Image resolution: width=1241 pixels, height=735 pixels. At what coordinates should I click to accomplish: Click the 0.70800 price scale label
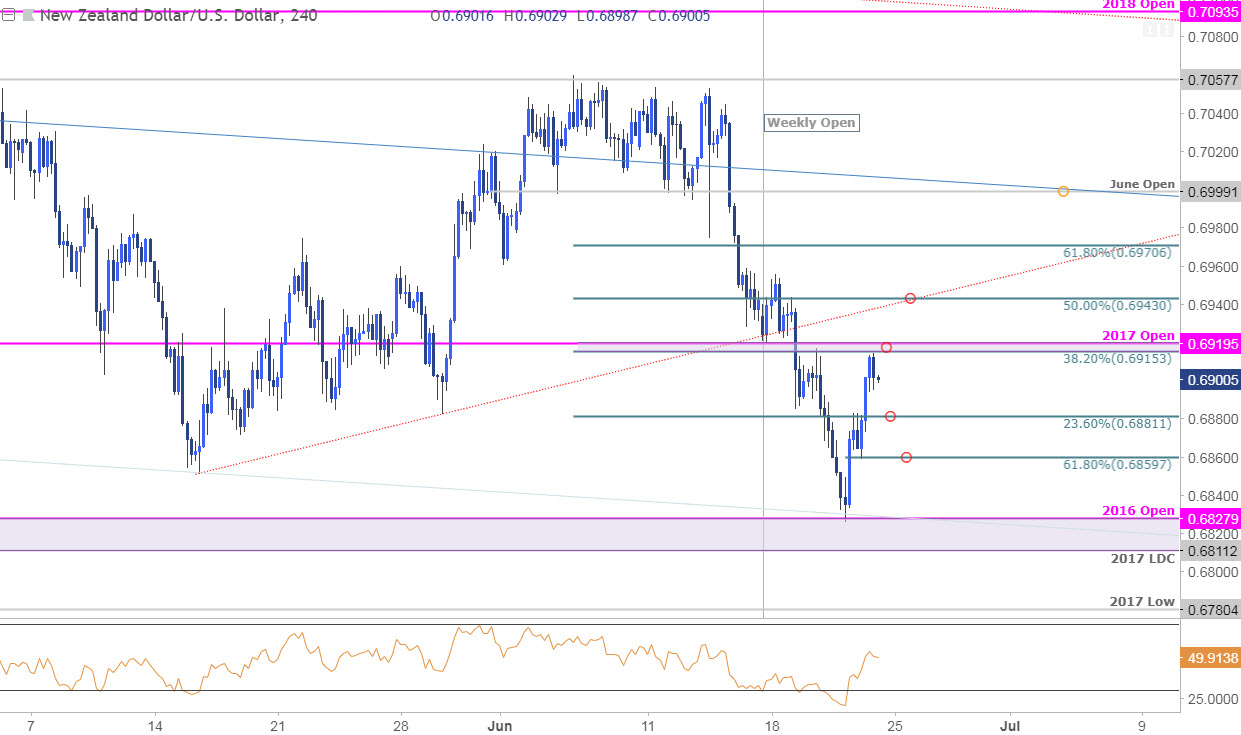point(1212,37)
